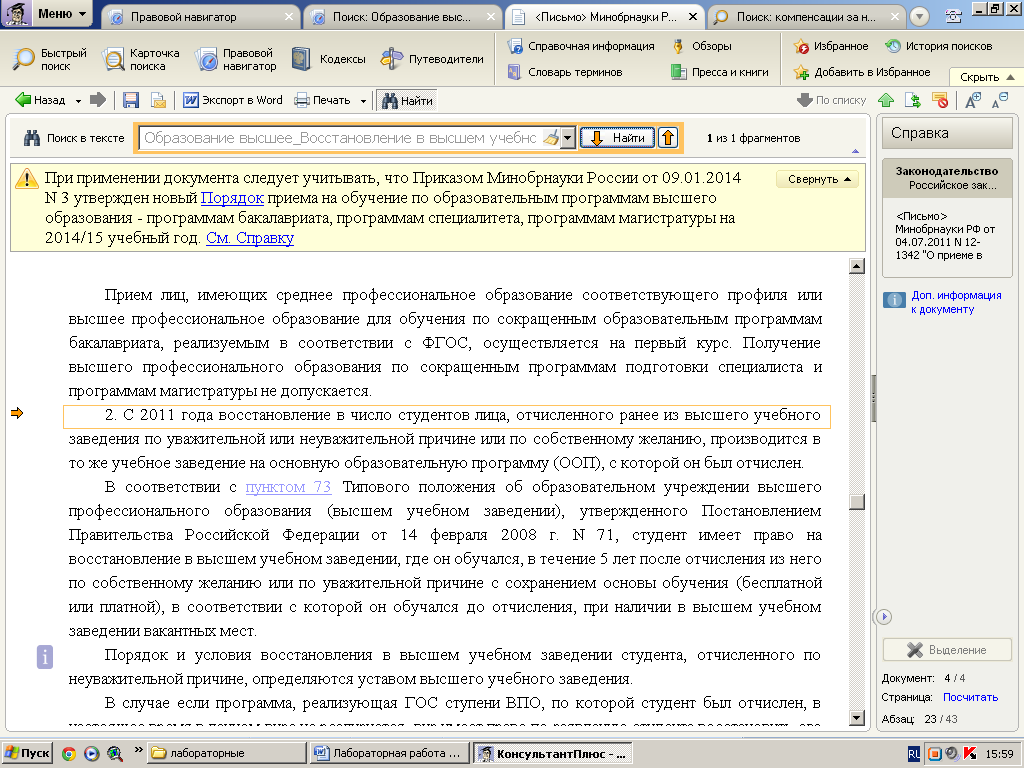Open Правовой навигатор from toolbar
Image resolution: width=1024 pixels, height=768 pixels.
tap(236, 59)
